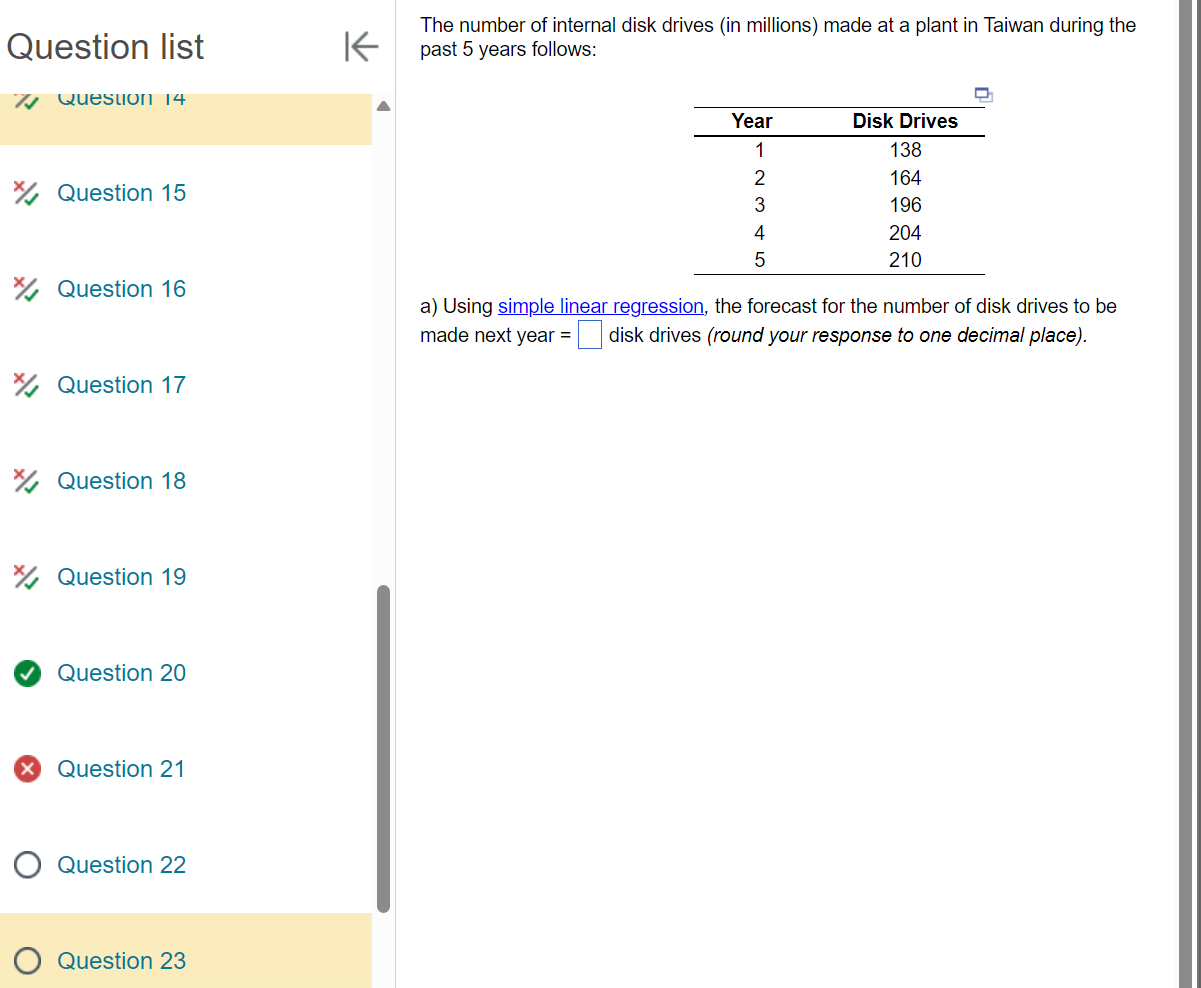Collapse the Question list sidebar
The image size is (1201, 988).
[x=360, y=46]
